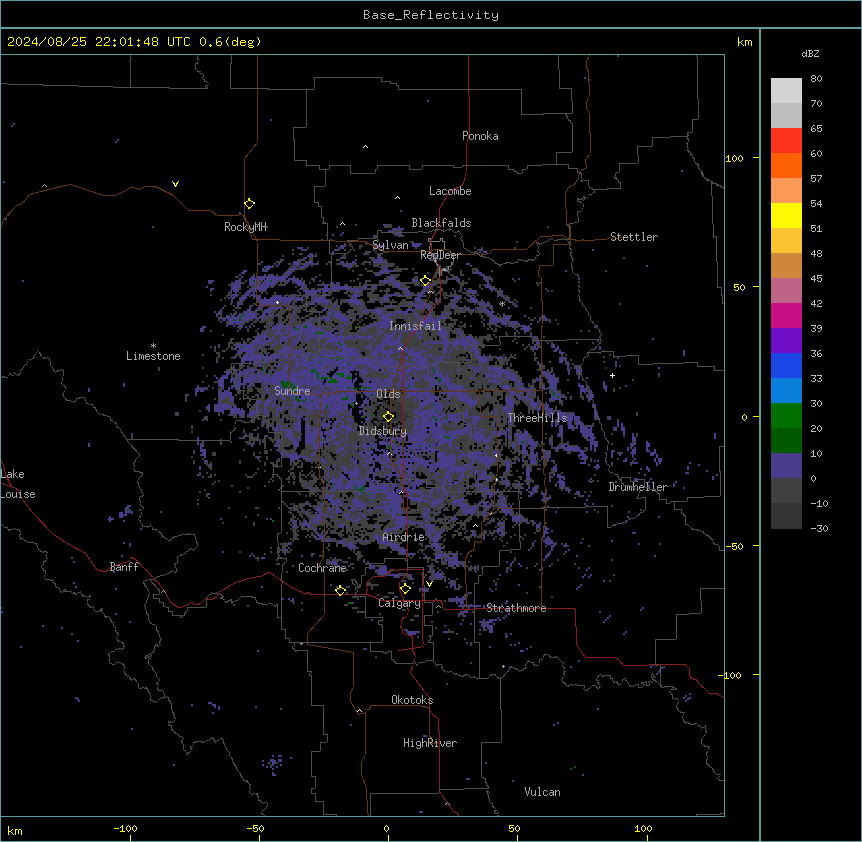Click the white plus marker east of ThreeHills
This screenshot has height=842, width=862.
click(x=612, y=375)
